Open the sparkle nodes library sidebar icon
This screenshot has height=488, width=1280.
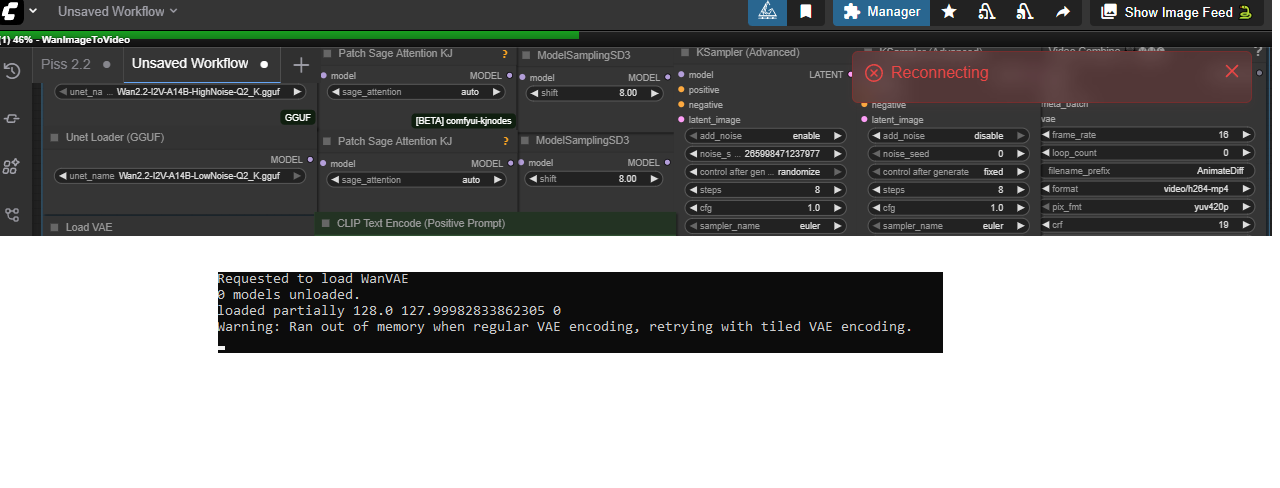[12, 166]
